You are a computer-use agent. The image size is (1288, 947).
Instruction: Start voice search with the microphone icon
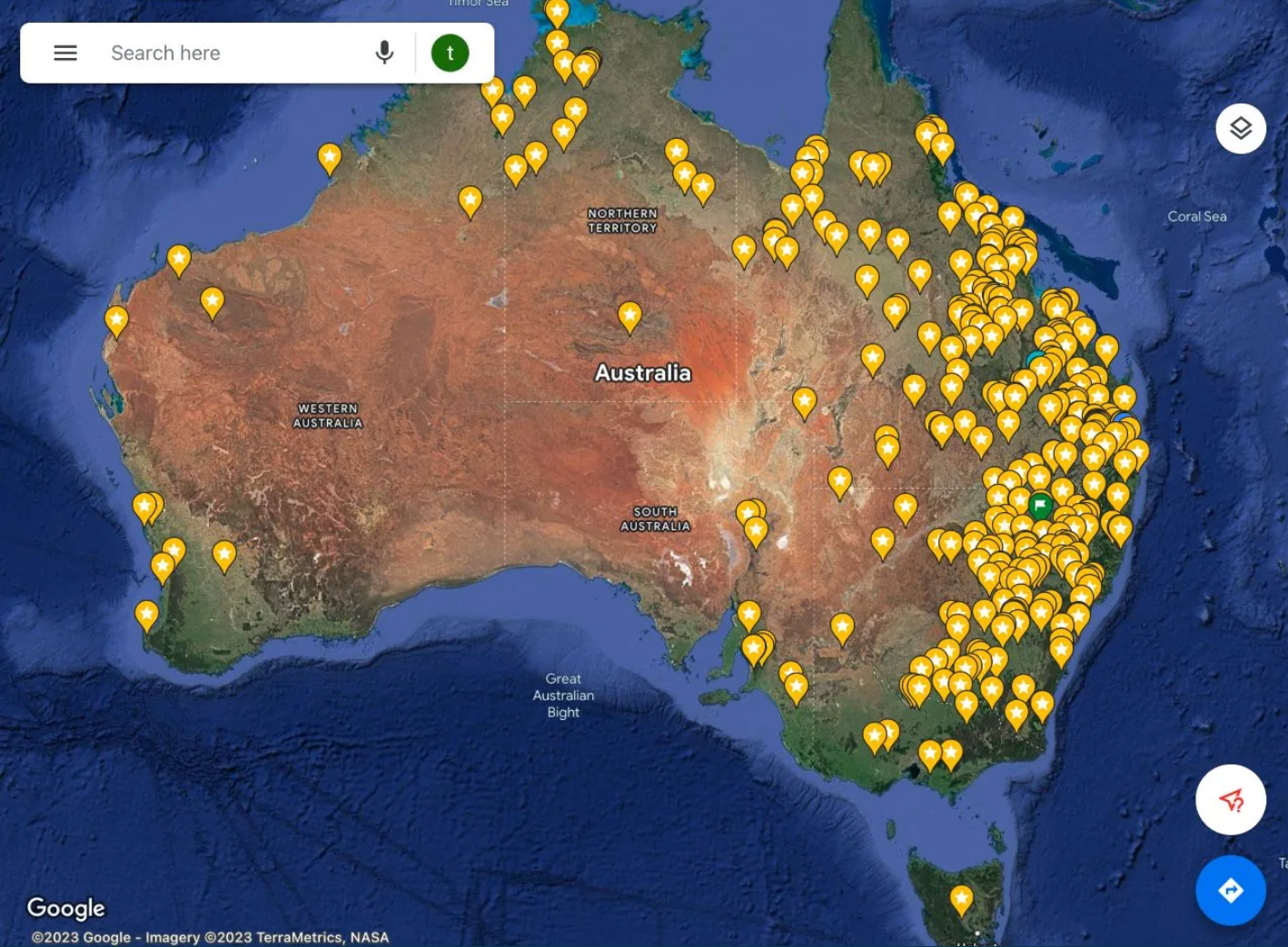tap(384, 53)
